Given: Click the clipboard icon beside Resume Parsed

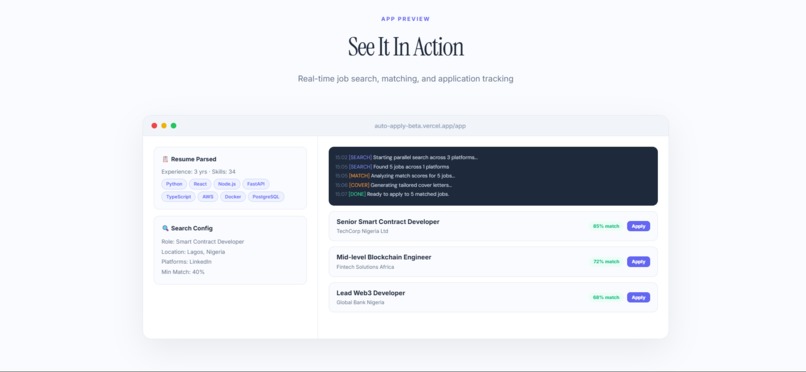Looking at the screenshot, I should [x=165, y=159].
